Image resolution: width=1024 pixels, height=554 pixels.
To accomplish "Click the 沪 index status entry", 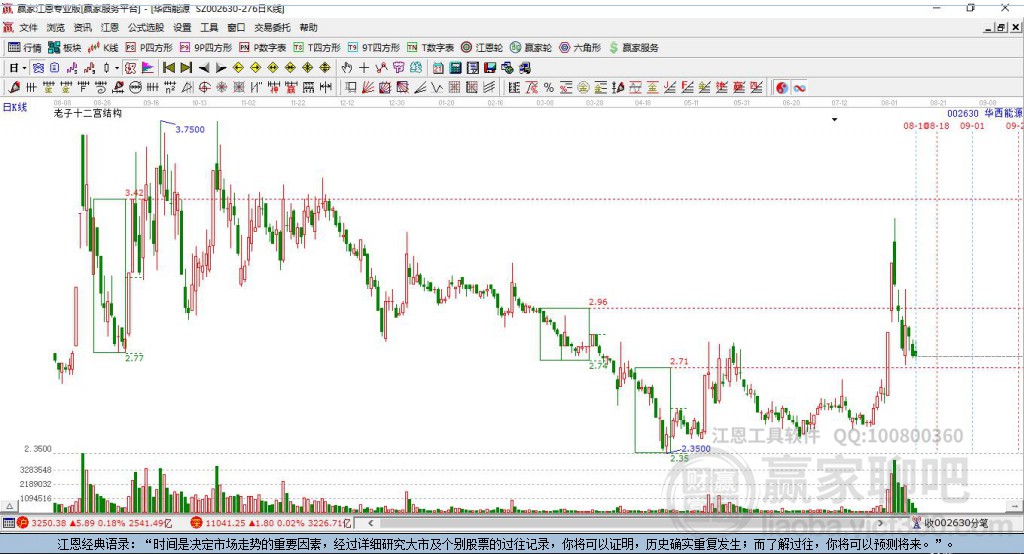I will coord(95,523).
